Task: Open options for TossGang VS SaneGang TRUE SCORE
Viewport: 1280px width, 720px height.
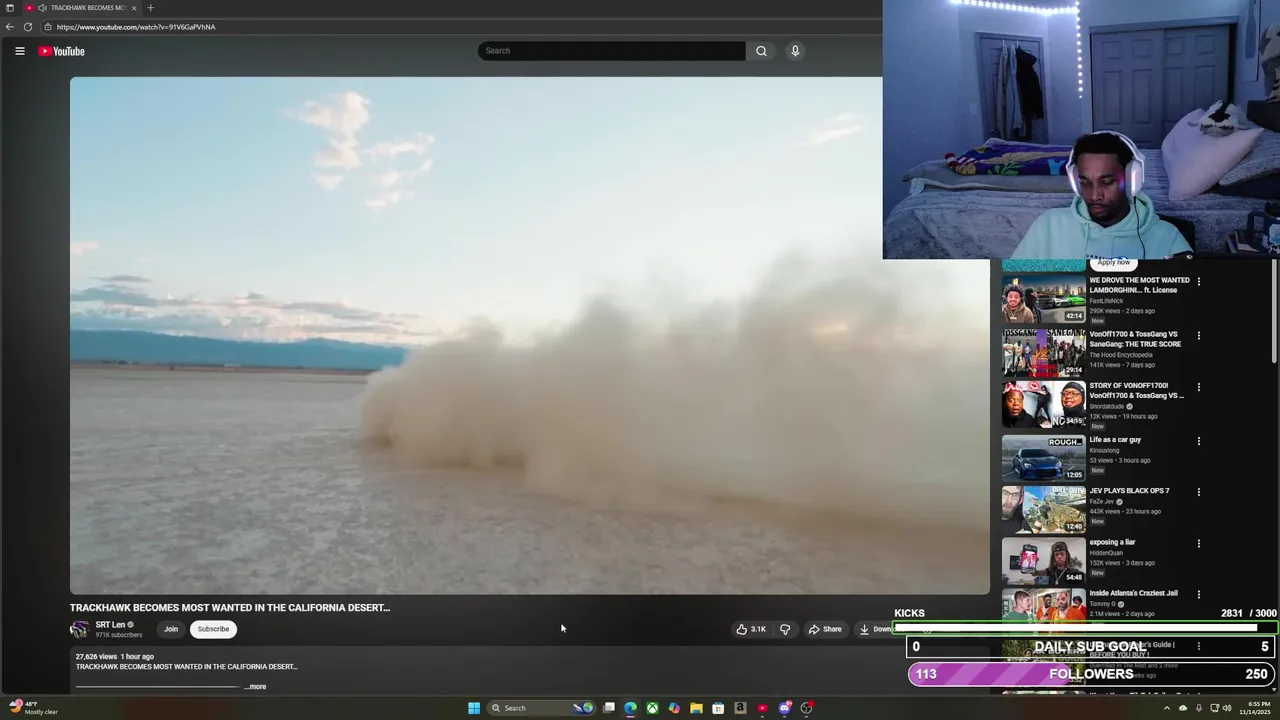Action: 1198,335
